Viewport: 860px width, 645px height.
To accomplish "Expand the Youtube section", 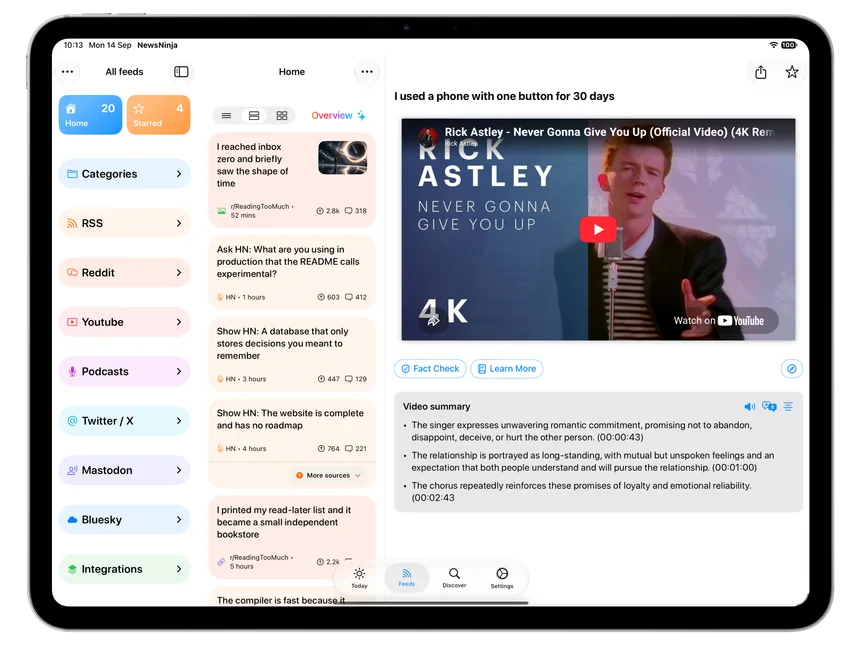I will 125,322.
